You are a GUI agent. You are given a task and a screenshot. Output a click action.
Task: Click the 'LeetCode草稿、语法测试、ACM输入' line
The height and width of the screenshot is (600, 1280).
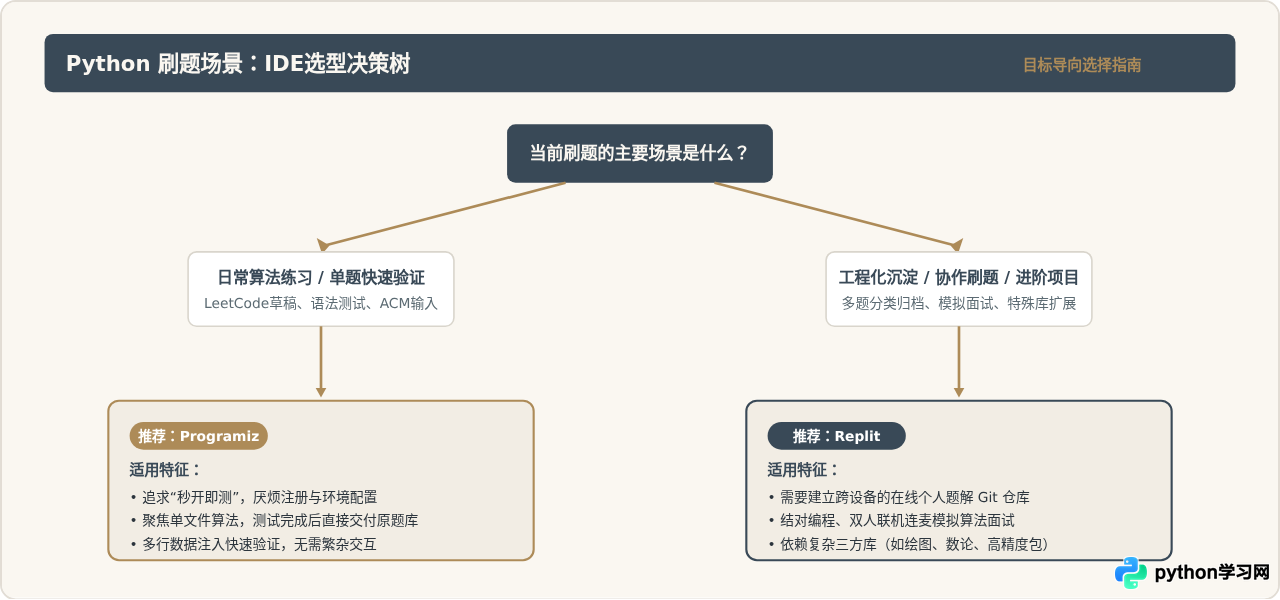[x=321, y=303]
